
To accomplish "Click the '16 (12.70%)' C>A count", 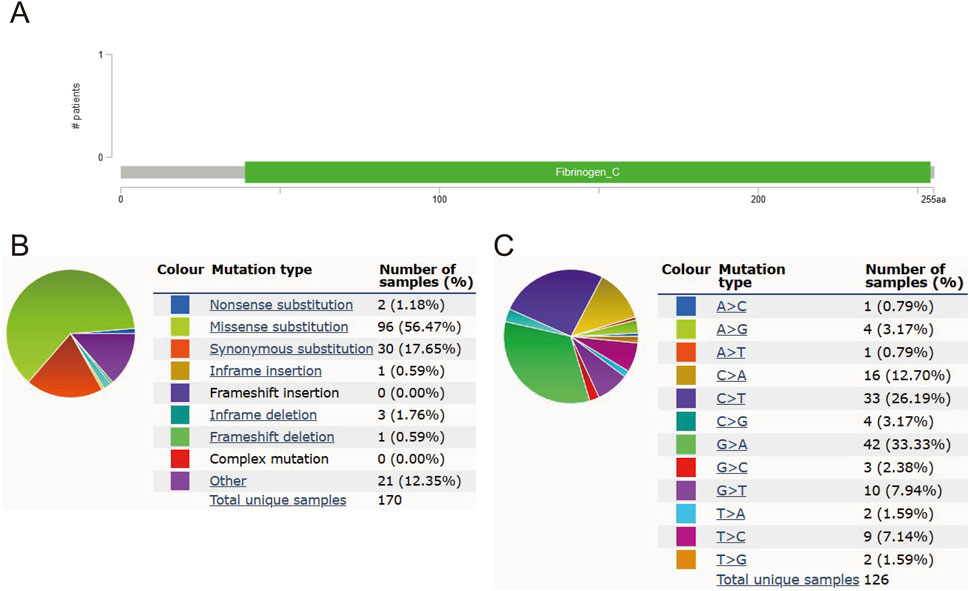I will pos(907,375).
